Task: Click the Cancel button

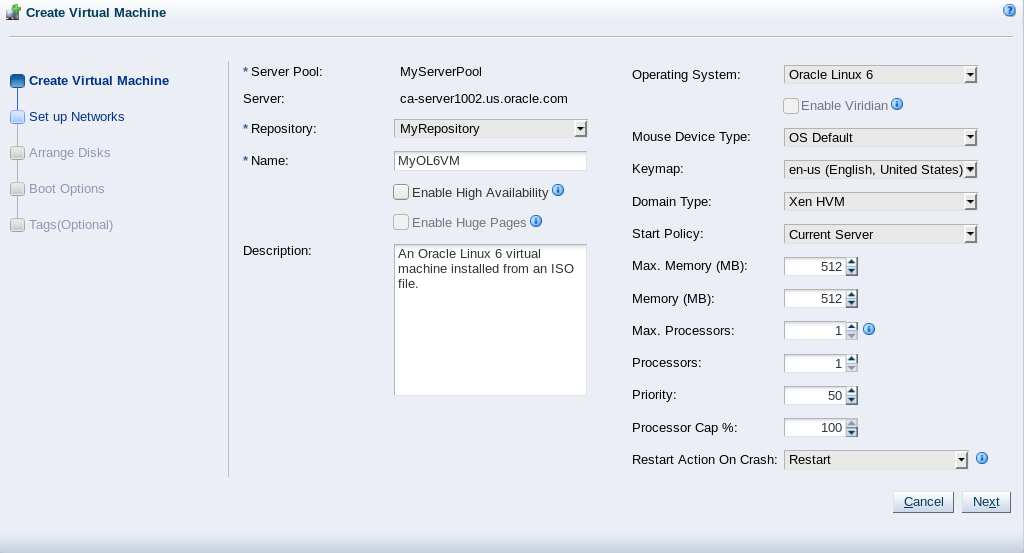Action: coord(923,501)
